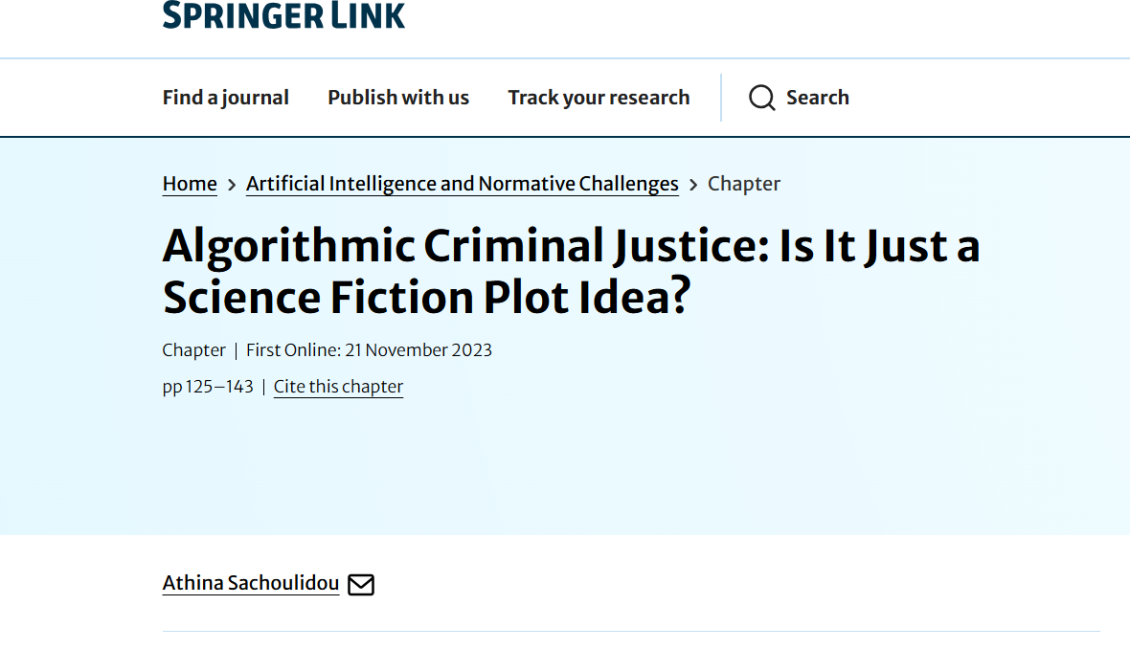Viewport: 1130px width, 650px height.
Task: Click the Springer Link logo
Action: 283,15
